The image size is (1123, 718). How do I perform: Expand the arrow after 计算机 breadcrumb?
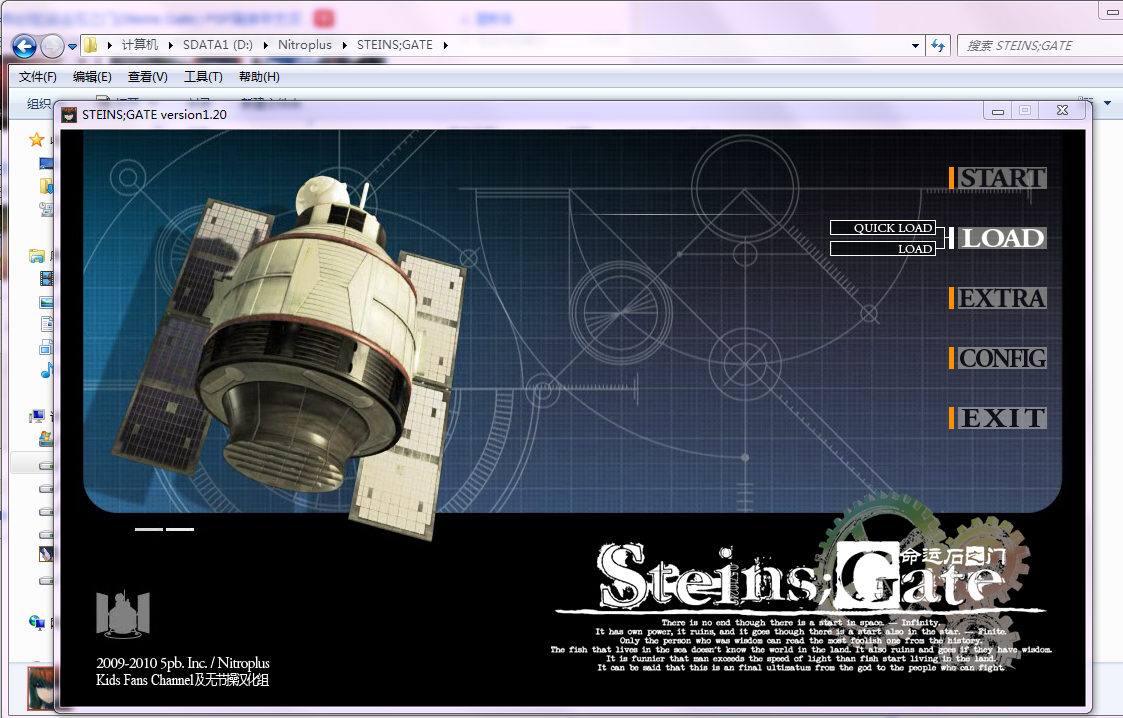point(170,45)
